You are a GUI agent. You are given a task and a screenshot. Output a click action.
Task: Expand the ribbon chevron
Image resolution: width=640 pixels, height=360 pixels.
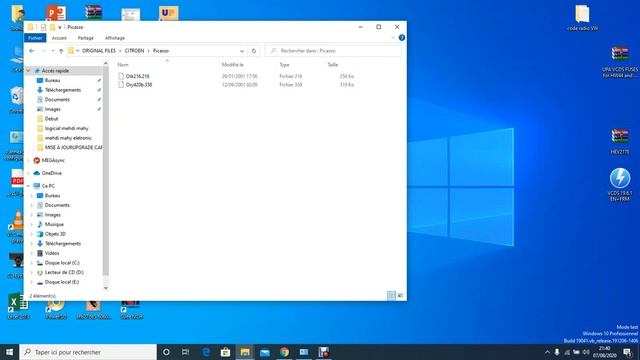[393, 38]
